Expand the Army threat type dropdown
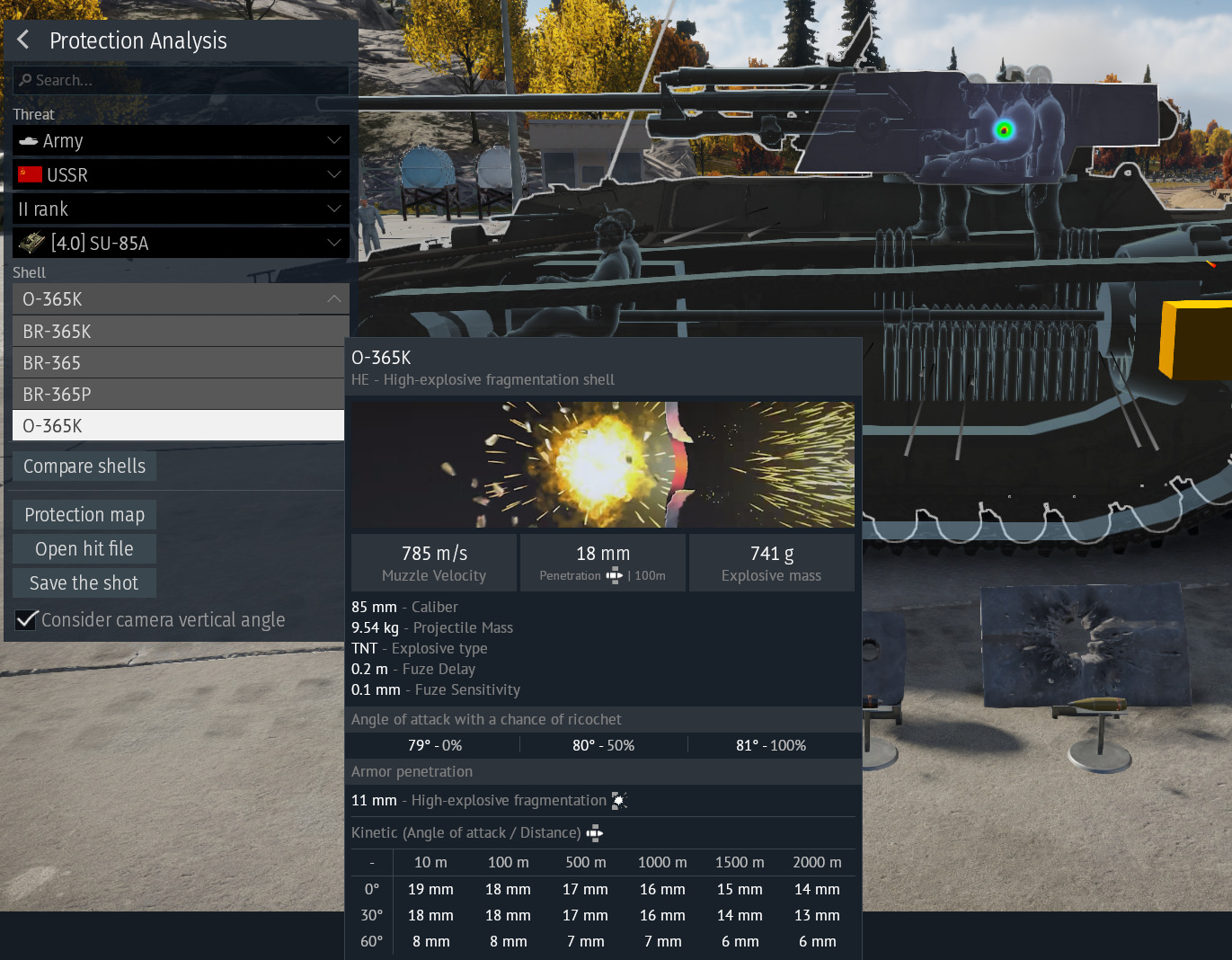1232x960 pixels. (x=181, y=141)
